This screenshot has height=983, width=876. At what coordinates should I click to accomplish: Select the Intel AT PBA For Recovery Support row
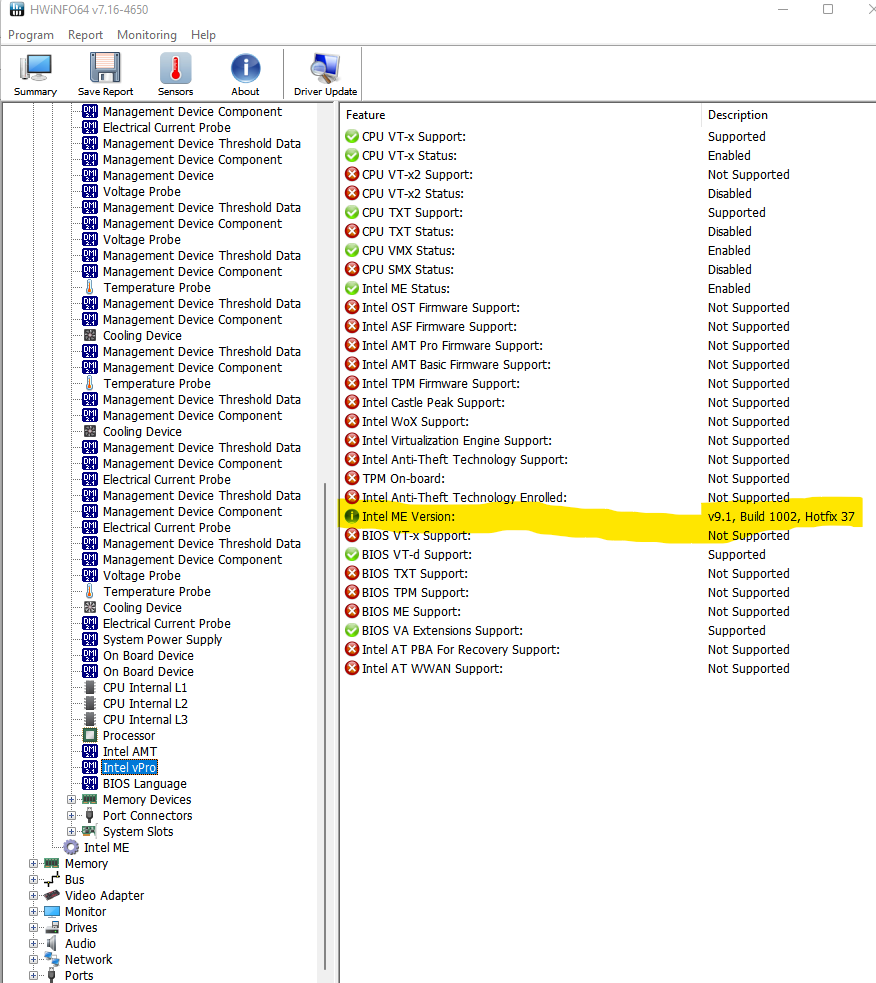[608, 649]
